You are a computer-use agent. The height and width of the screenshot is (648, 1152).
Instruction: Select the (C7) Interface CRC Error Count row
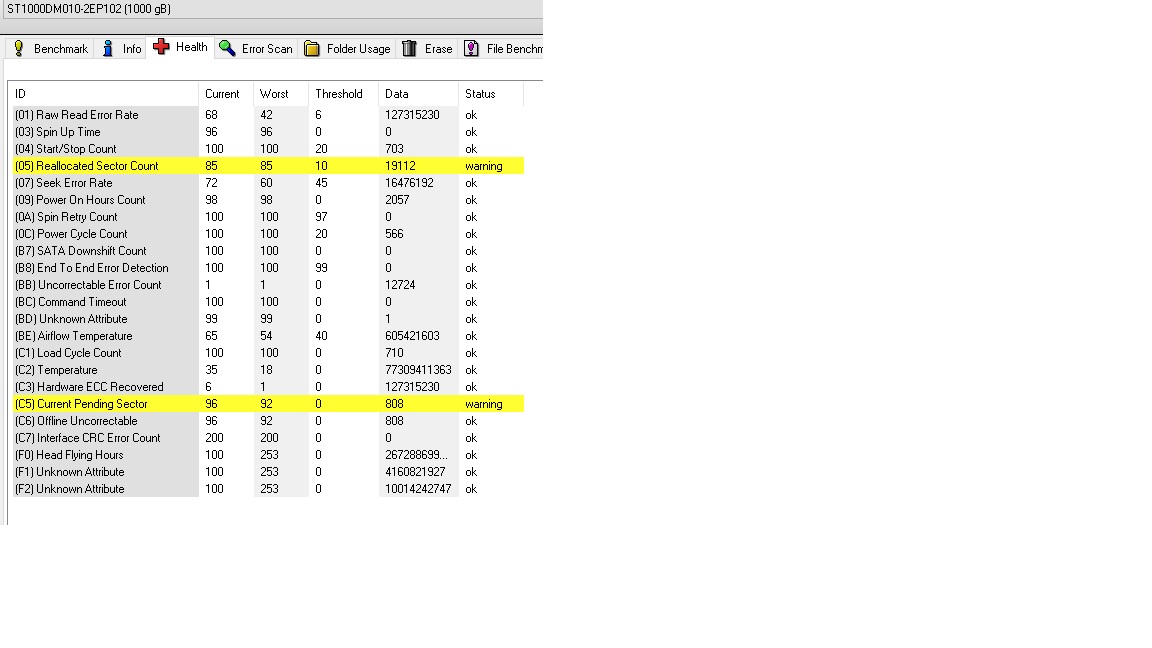point(268,438)
